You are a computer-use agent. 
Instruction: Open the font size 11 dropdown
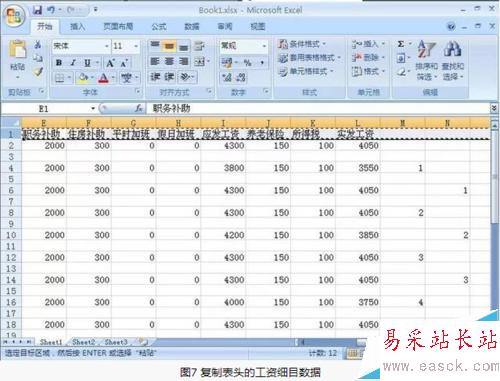click(x=136, y=46)
